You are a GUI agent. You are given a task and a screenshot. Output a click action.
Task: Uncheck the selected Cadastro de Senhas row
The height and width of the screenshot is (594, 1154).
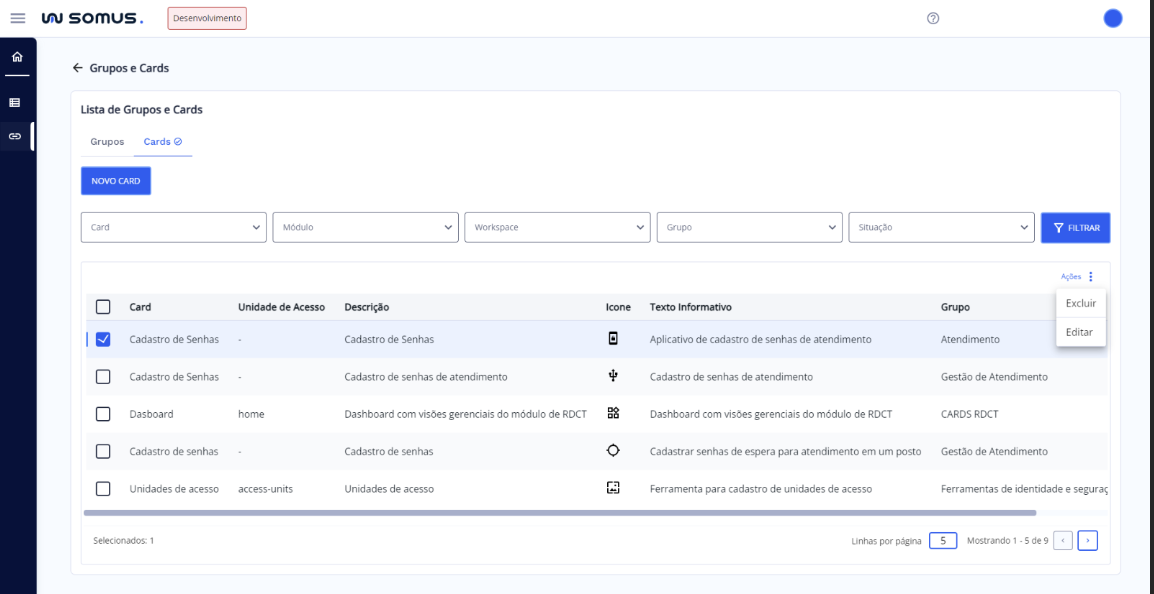103,339
